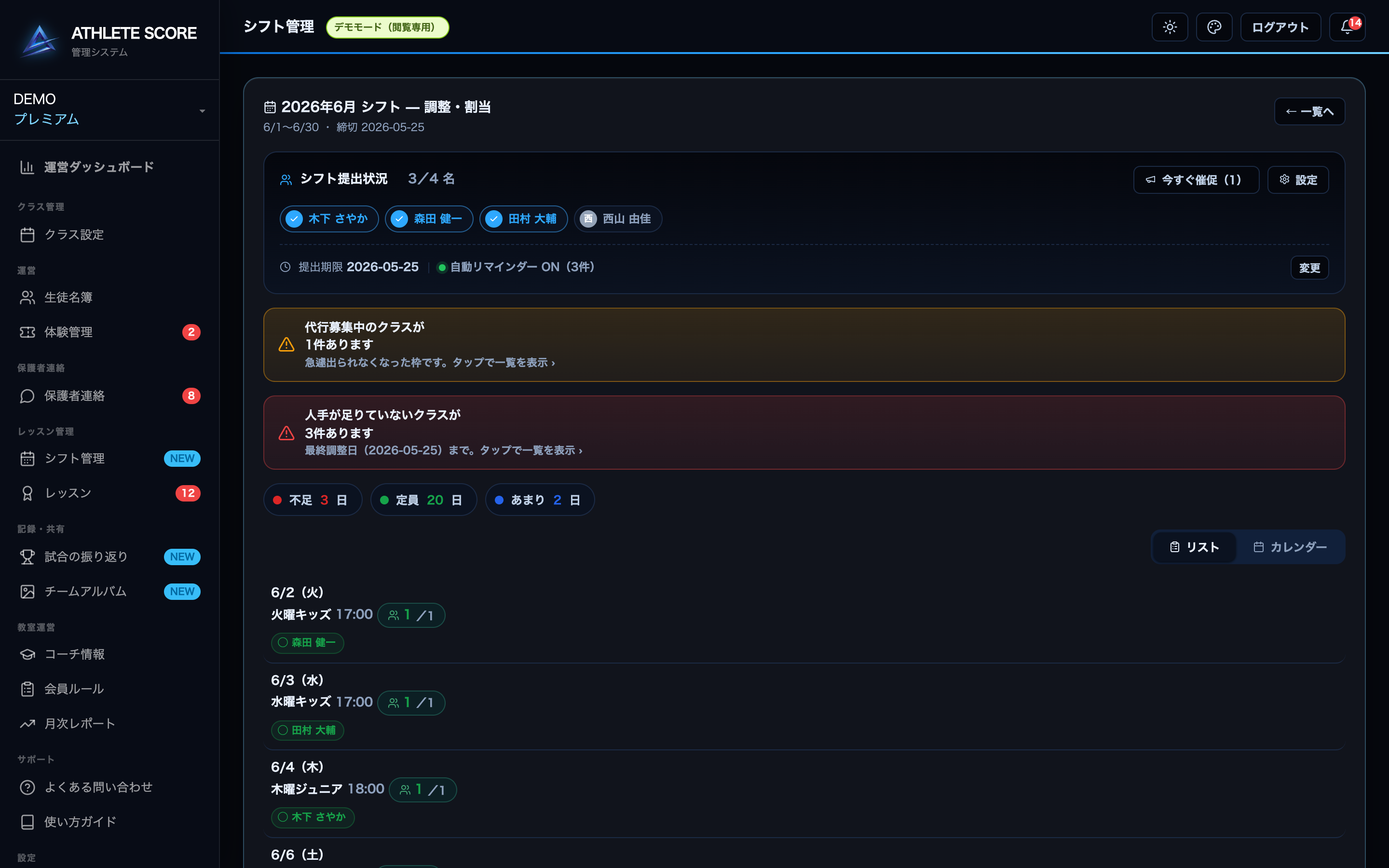Click the calendar icon beside クラス設定
Image resolution: width=1389 pixels, height=868 pixels.
(x=27, y=235)
